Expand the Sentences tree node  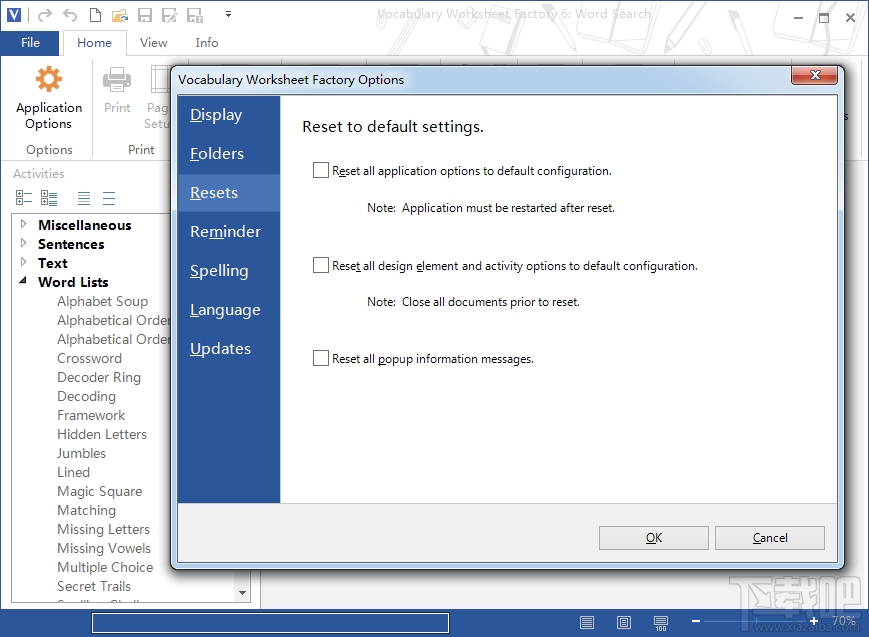tap(23, 243)
